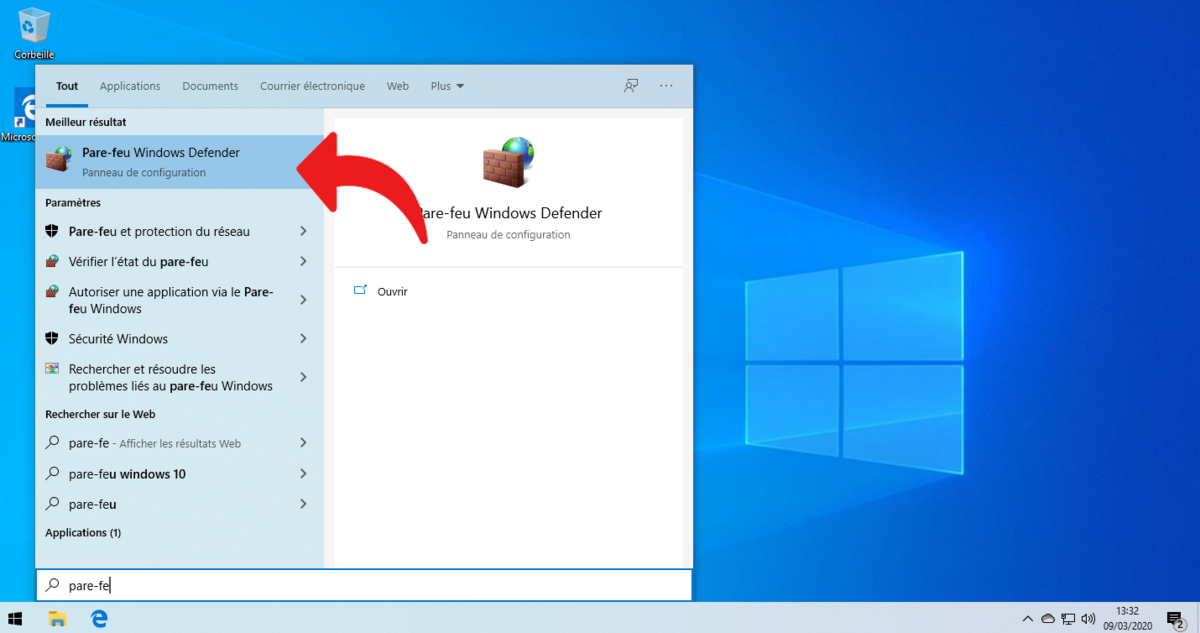Click shield icon beside Sécurité Windows

52,339
